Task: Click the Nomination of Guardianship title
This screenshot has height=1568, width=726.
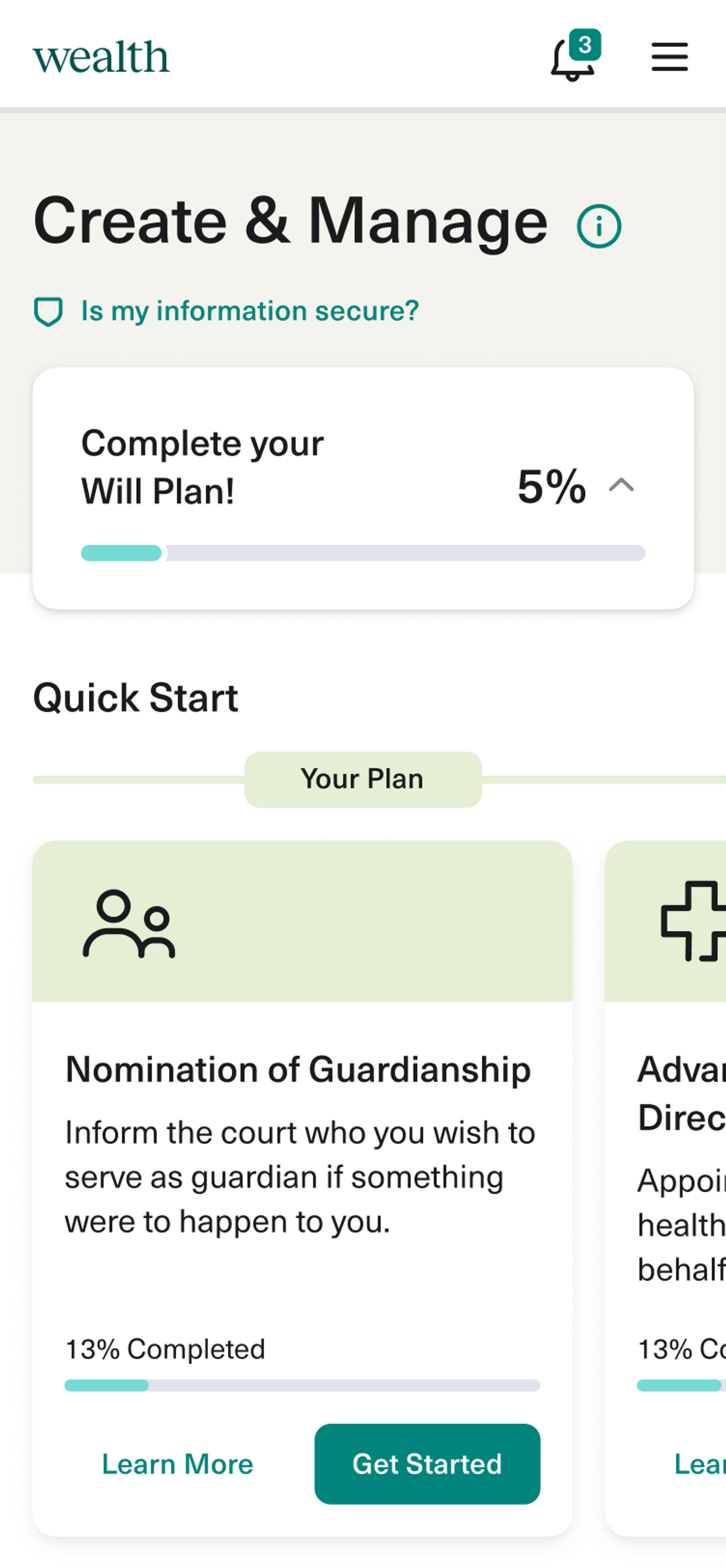Action: (x=298, y=1069)
